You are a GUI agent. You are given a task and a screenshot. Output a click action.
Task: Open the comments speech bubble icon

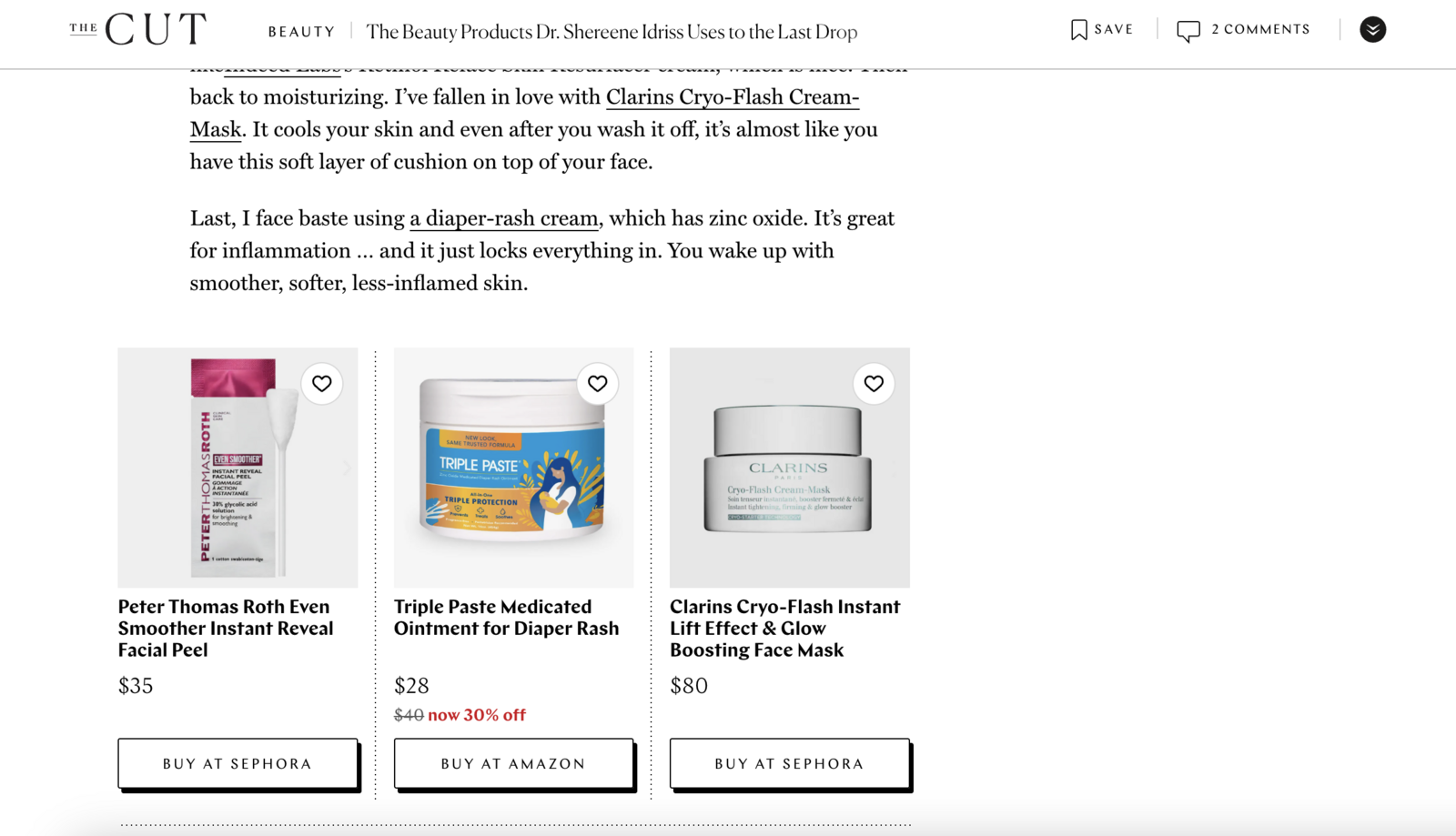1188,31
